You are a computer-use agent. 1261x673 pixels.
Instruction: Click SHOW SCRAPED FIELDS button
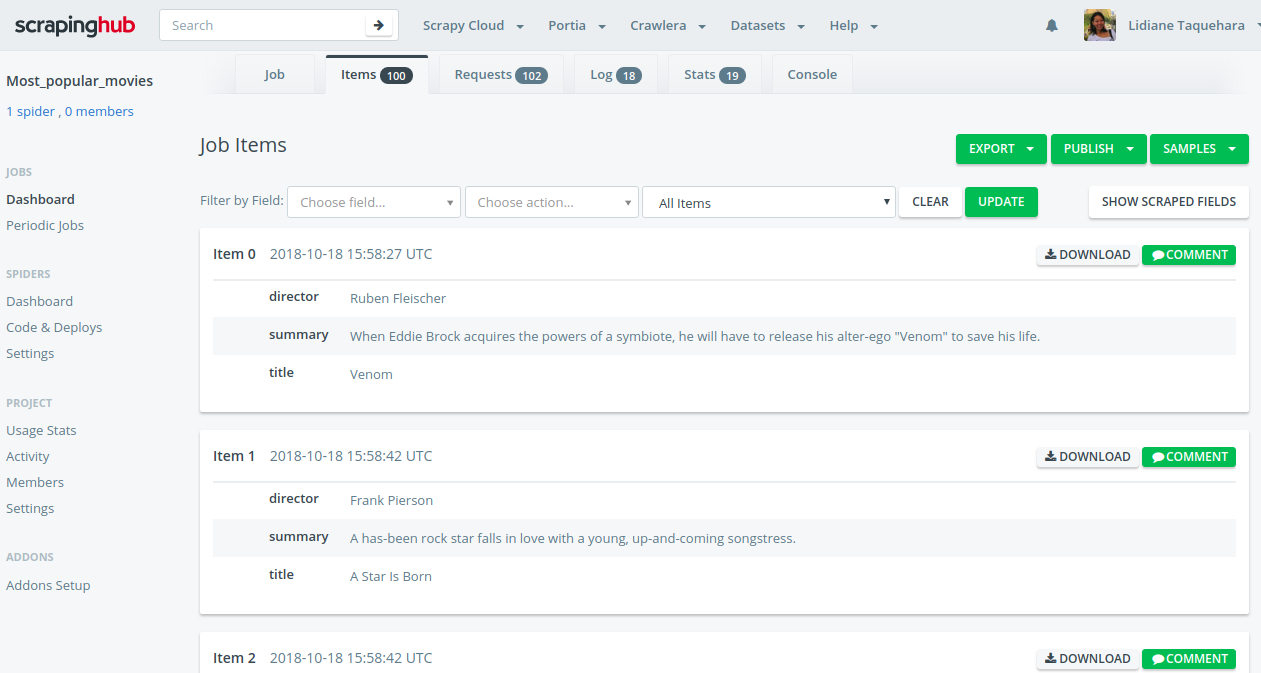1169,202
